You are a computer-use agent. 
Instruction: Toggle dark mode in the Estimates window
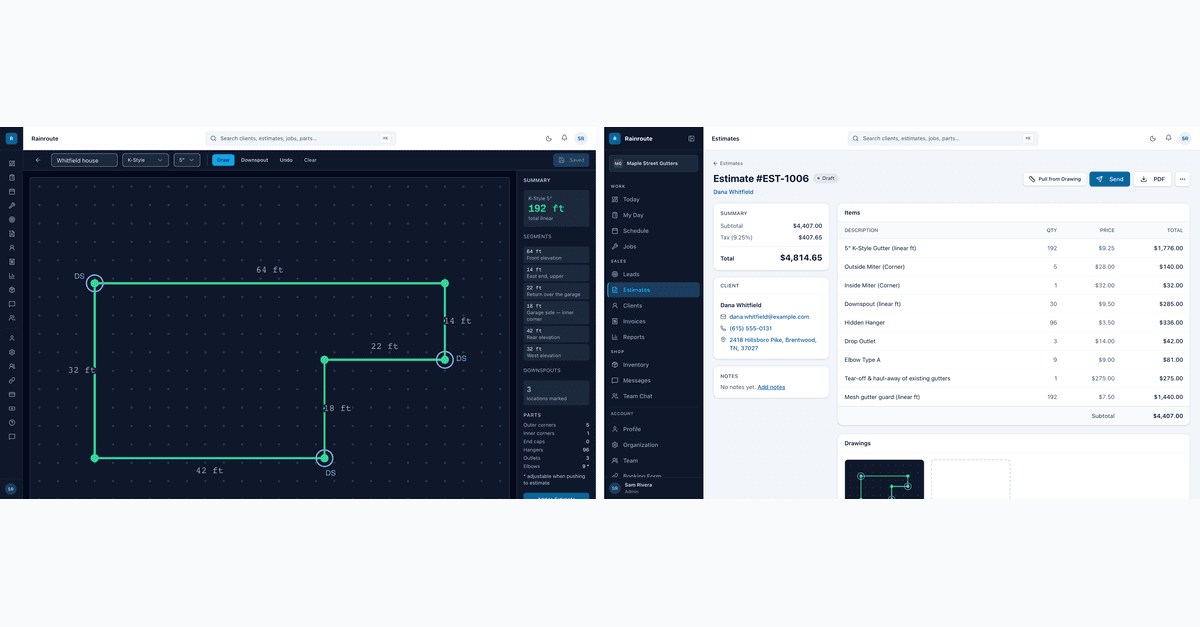(x=1153, y=138)
